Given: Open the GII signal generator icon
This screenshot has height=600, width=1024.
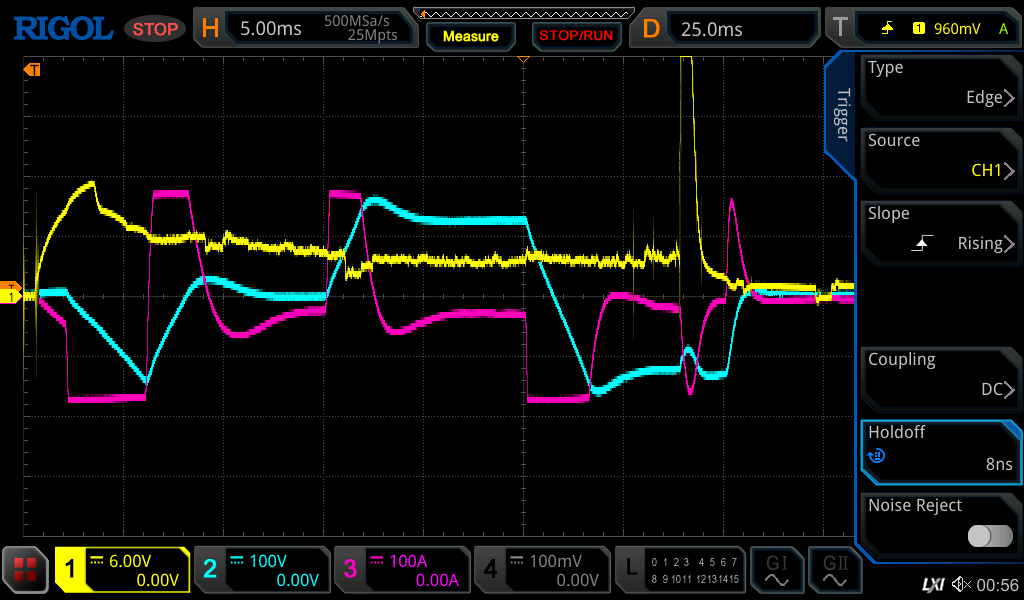Looking at the screenshot, I should click(x=835, y=570).
